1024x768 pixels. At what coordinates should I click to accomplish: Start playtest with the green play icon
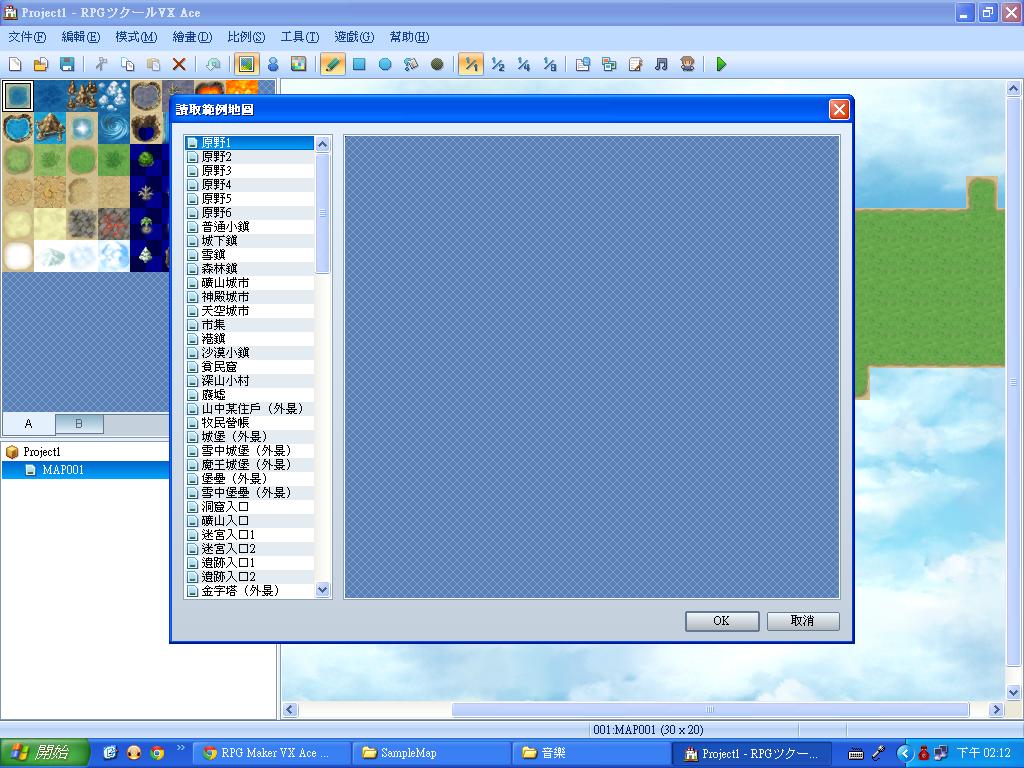click(721, 64)
